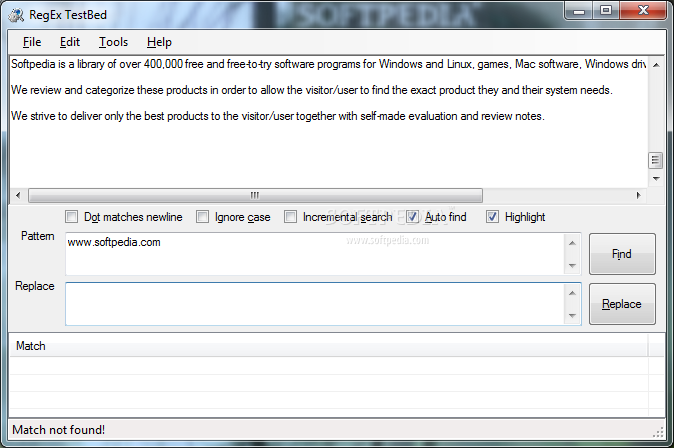This screenshot has width=674, height=448.
Task: Open the Help menu
Action: click(159, 42)
